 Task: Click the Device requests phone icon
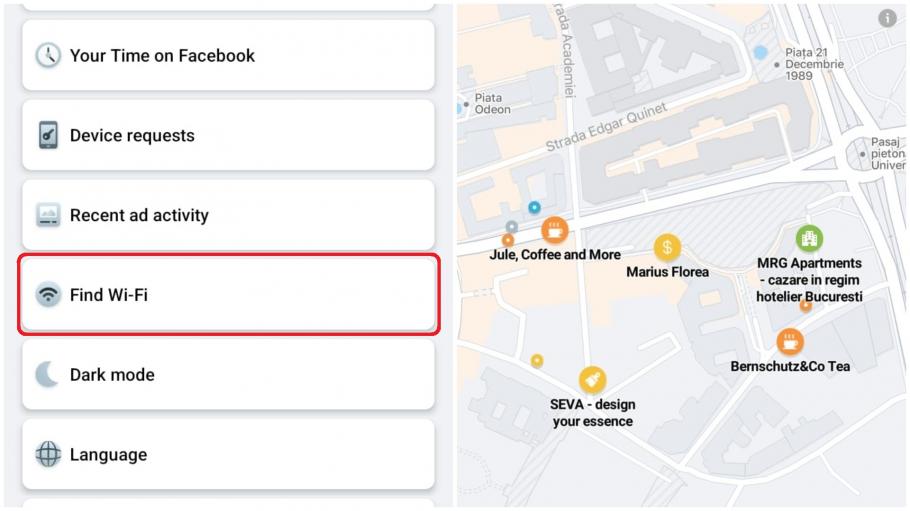(x=48, y=135)
